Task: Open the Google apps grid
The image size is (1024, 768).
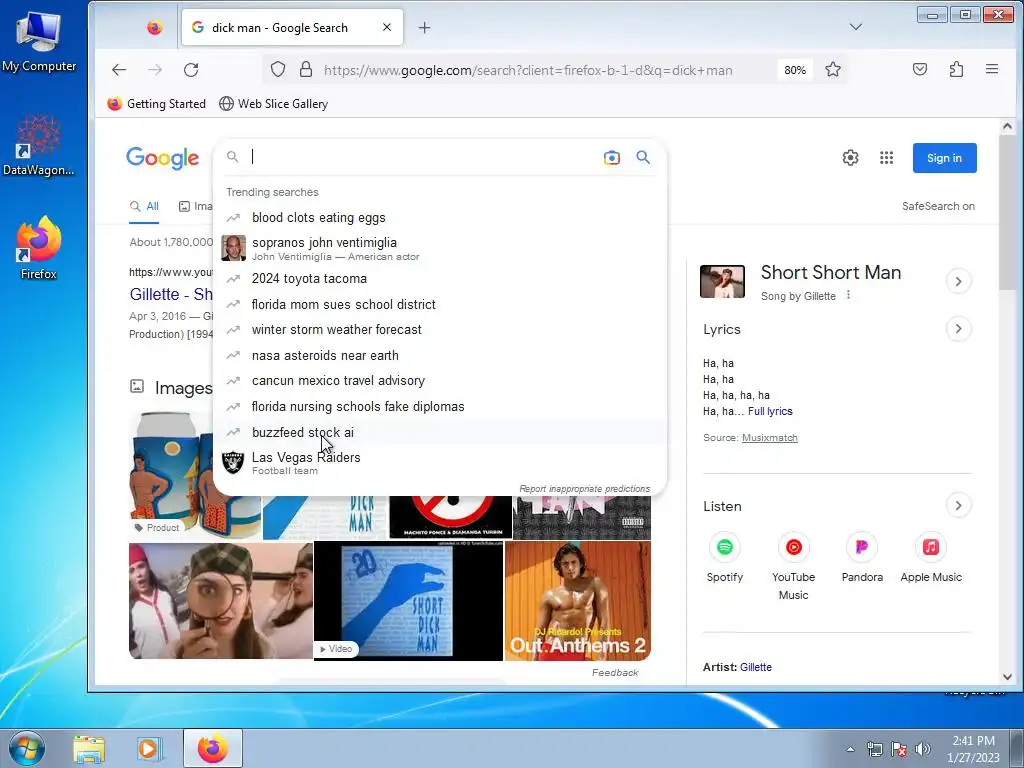Action: click(886, 157)
